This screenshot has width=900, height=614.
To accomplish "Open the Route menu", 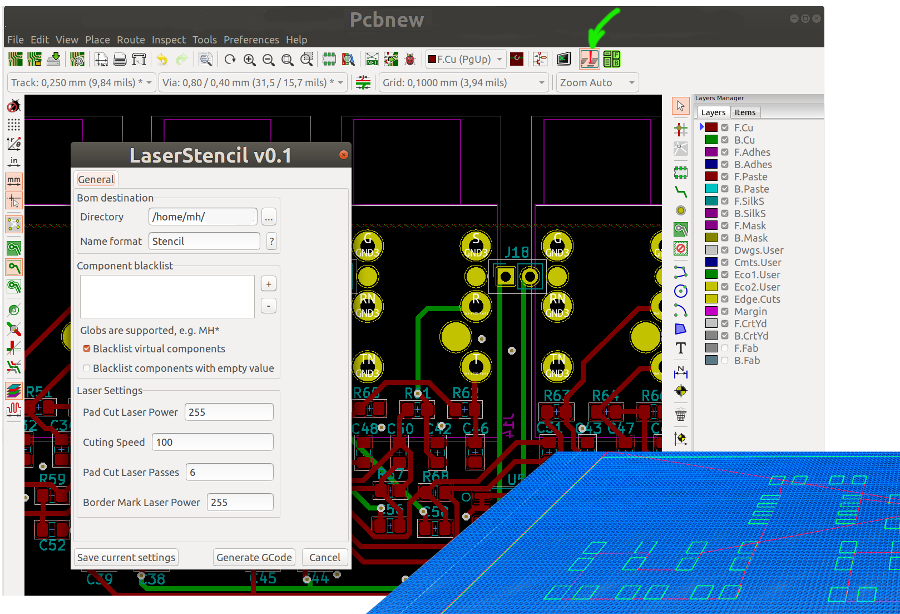I will 131,40.
